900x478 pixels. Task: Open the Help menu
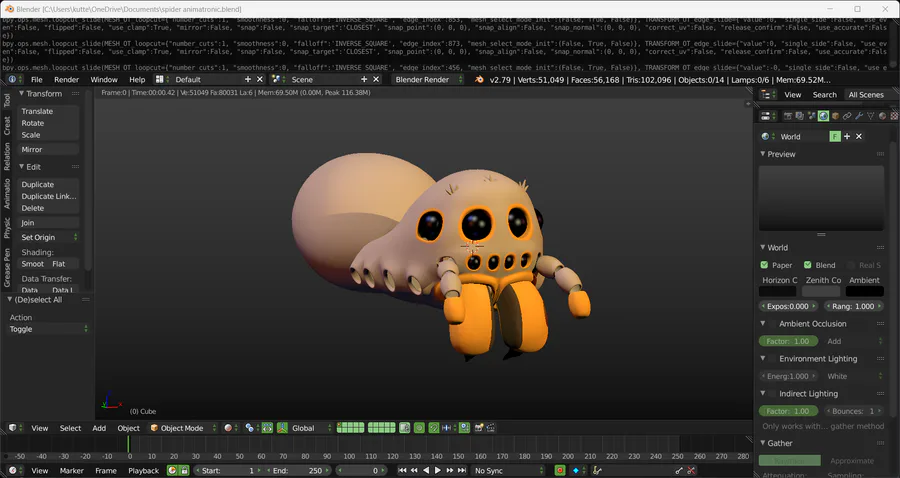137,79
